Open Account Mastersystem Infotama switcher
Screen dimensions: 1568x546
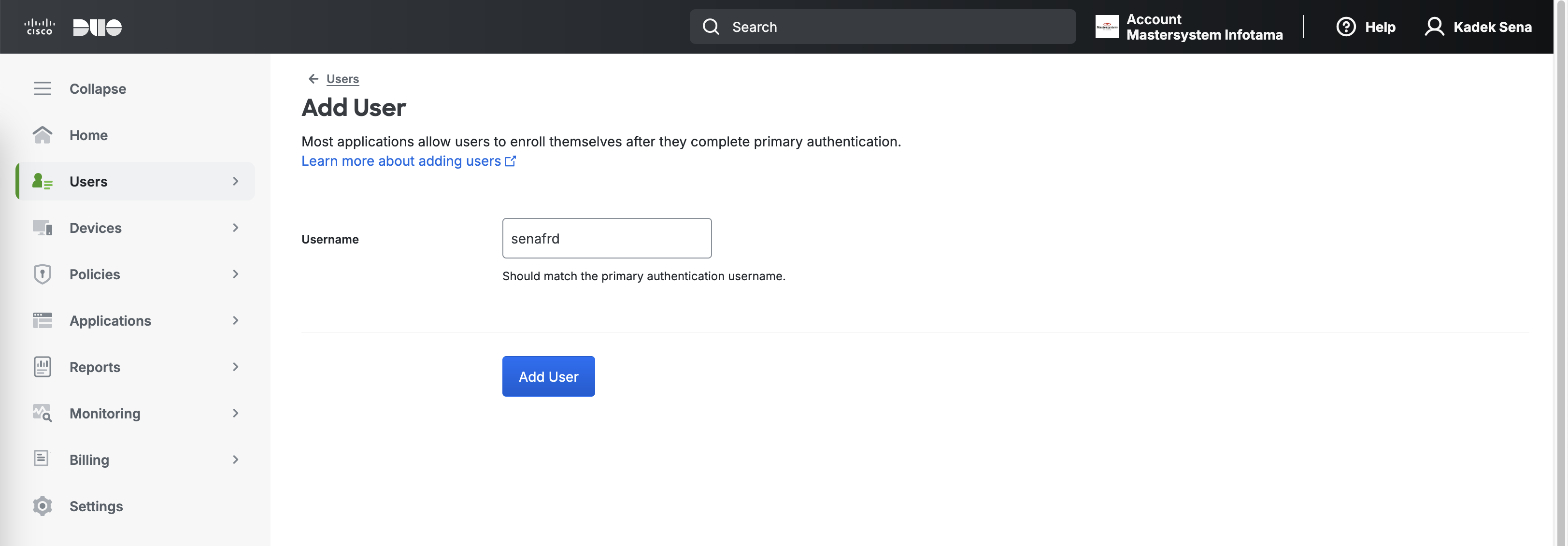click(1189, 27)
